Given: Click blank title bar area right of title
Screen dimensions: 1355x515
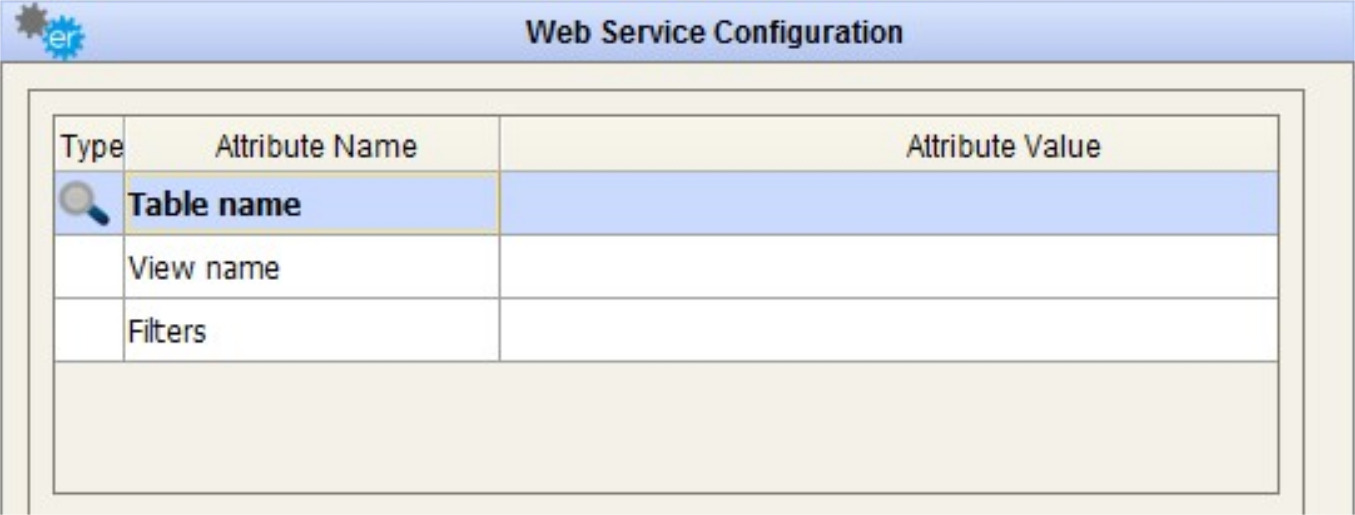Looking at the screenshot, I should pos(1130,33).
